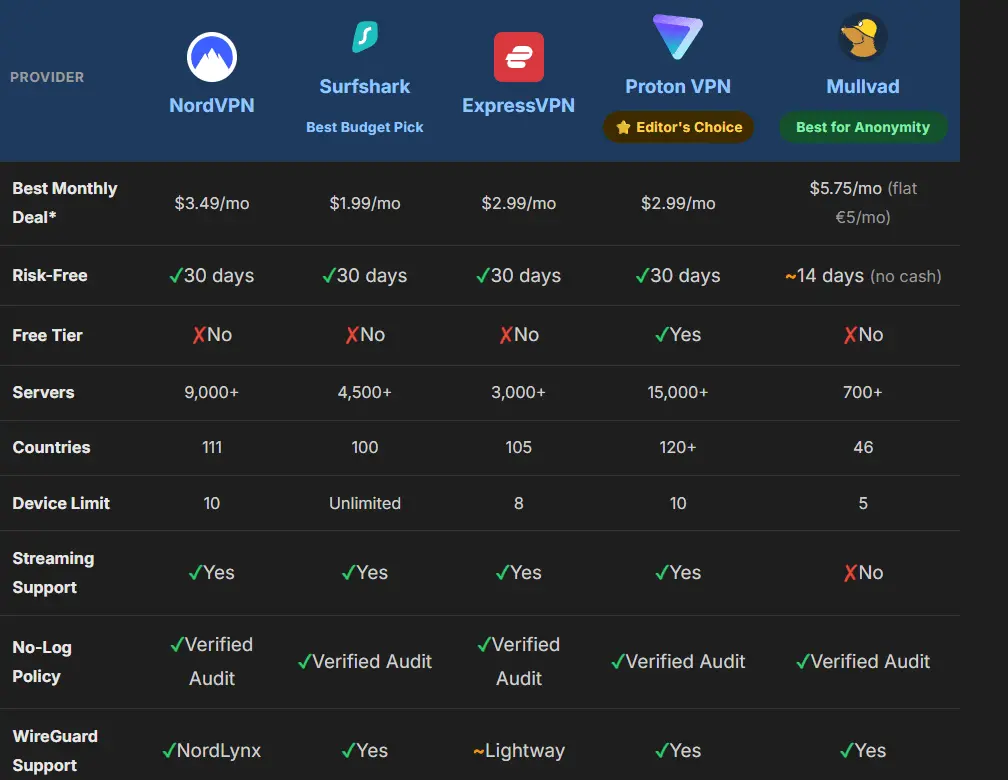
Task: Click the Free Tier row label
Action: click(x=48, y=335)
